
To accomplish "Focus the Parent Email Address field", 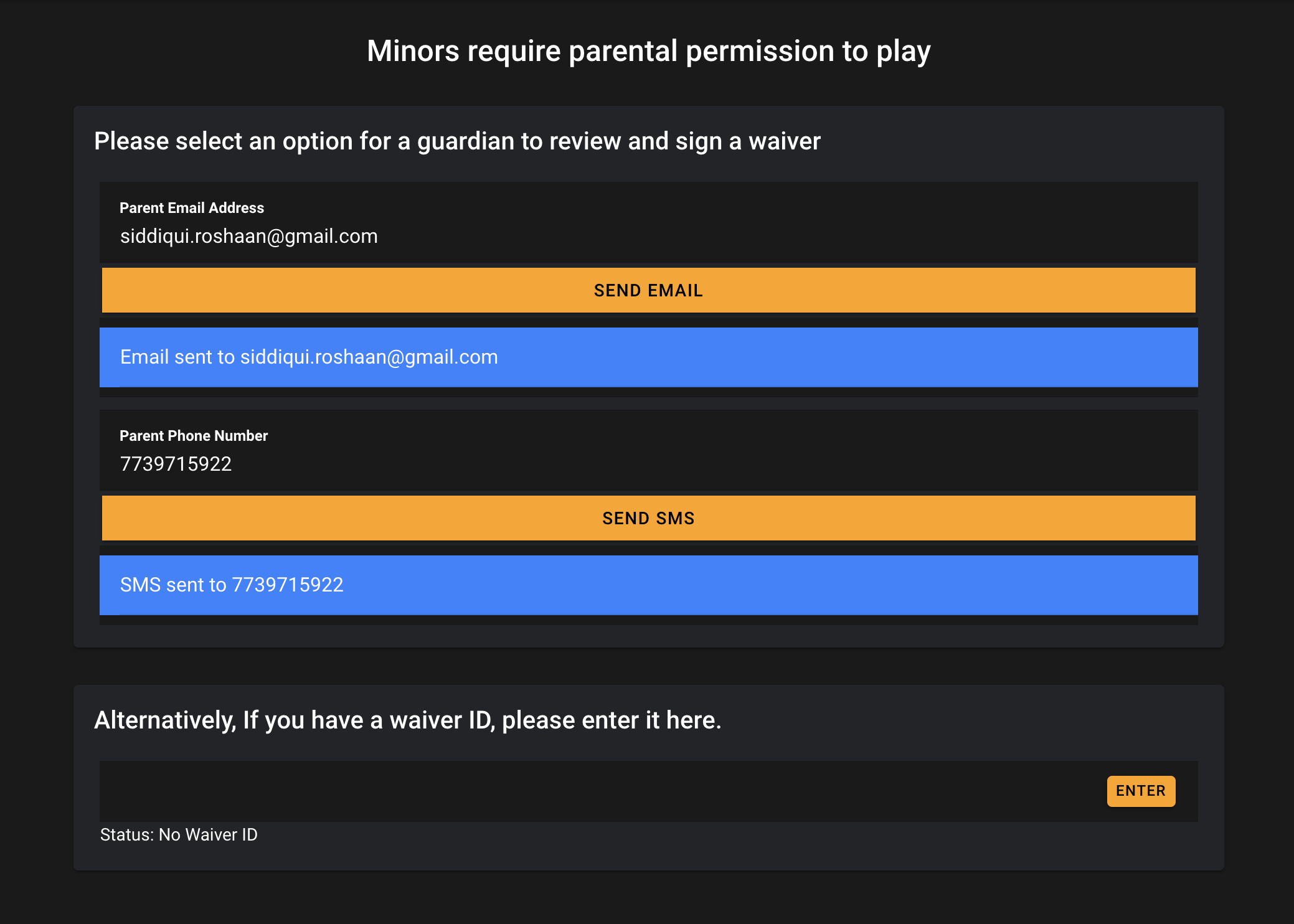I will (x=648, y=222).
